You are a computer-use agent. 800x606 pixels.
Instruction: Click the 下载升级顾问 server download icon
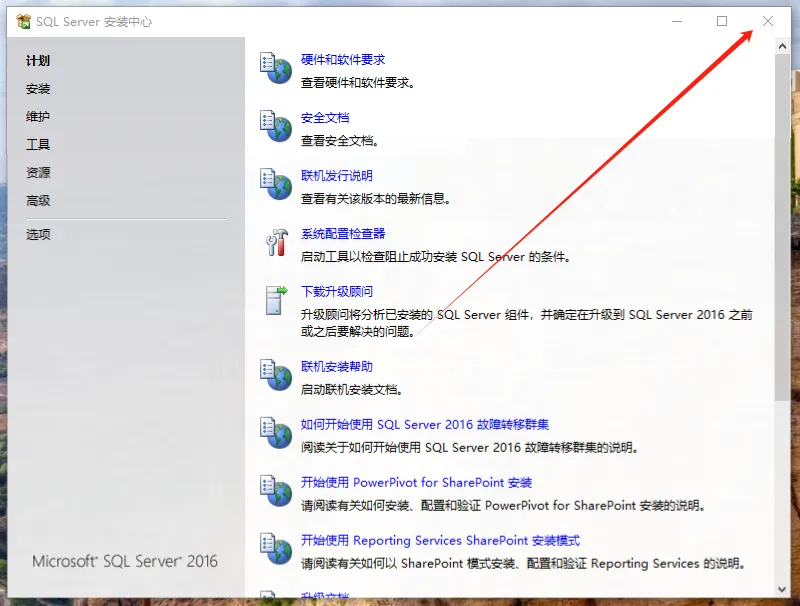[x=276, y=300]
